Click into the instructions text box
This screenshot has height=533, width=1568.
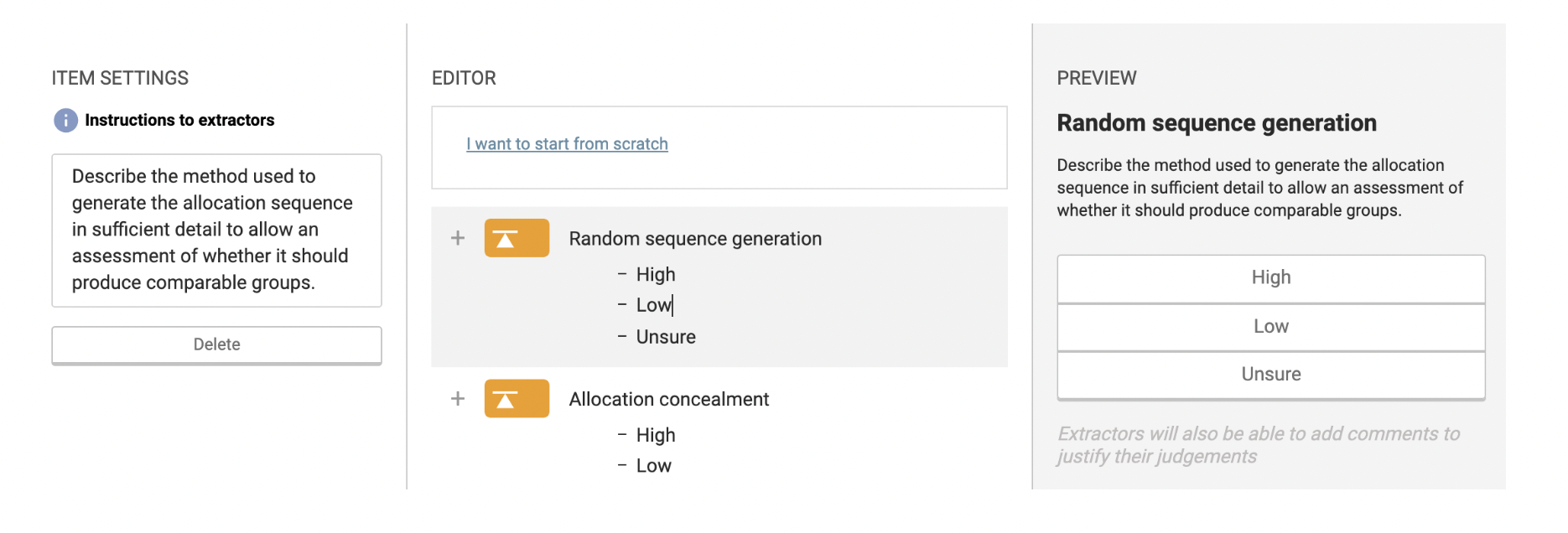(216, 230)
